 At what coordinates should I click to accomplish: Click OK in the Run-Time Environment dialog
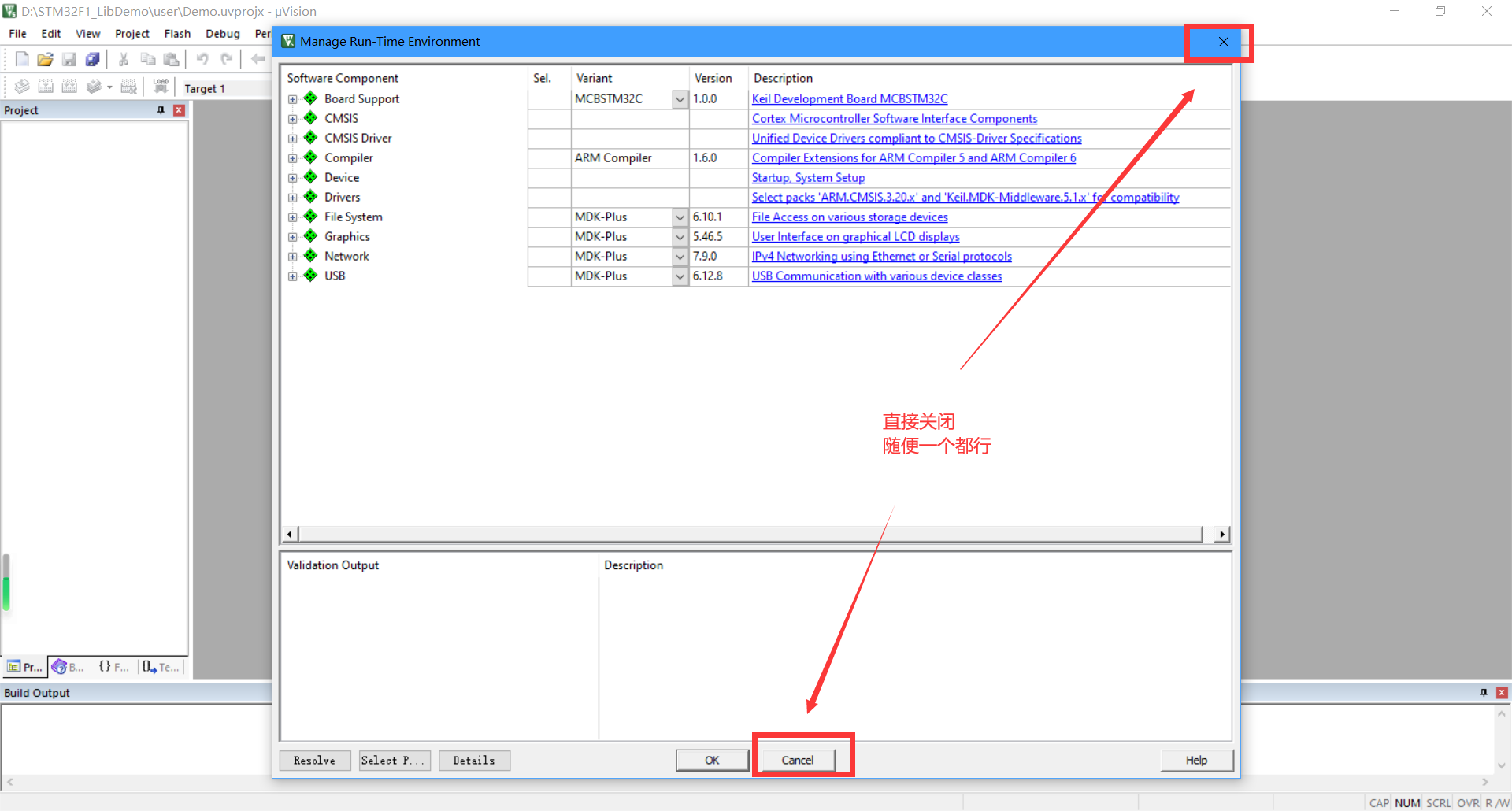coord(713,761)
